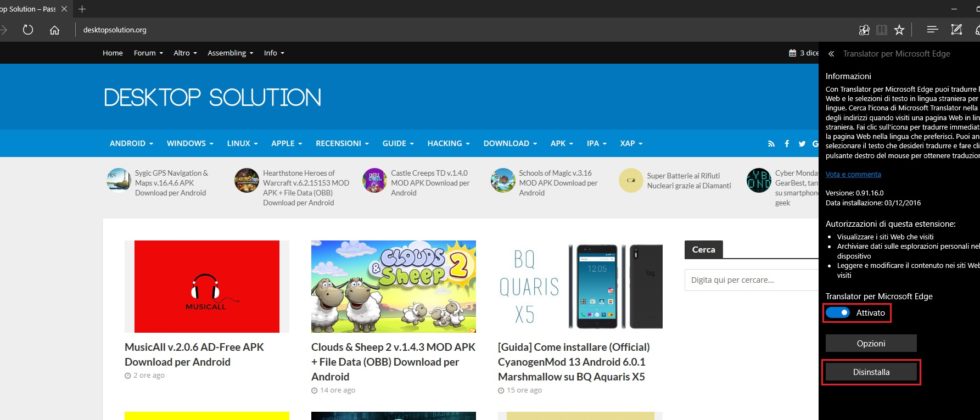Image resolution: width=980 pixels, height=420 pixels.
Task: Expand the LINUX category dropdown
Action: pos(242,143)
